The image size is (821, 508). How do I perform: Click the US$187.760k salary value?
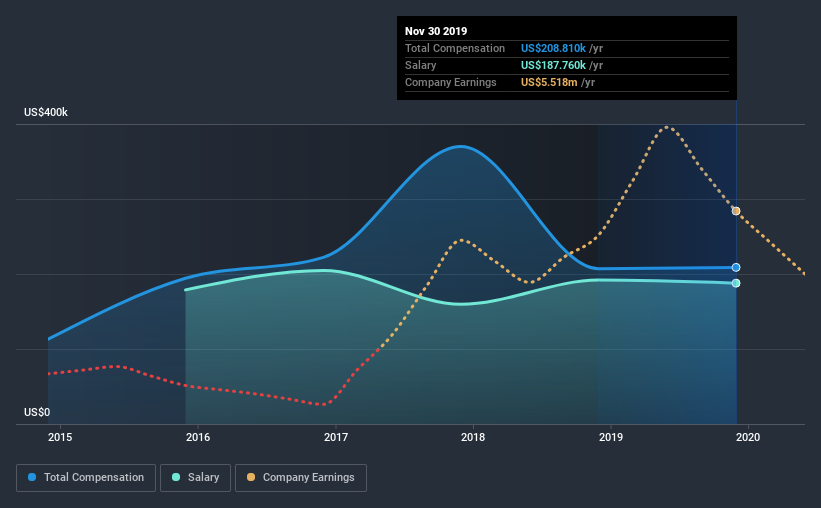[553, 65]
